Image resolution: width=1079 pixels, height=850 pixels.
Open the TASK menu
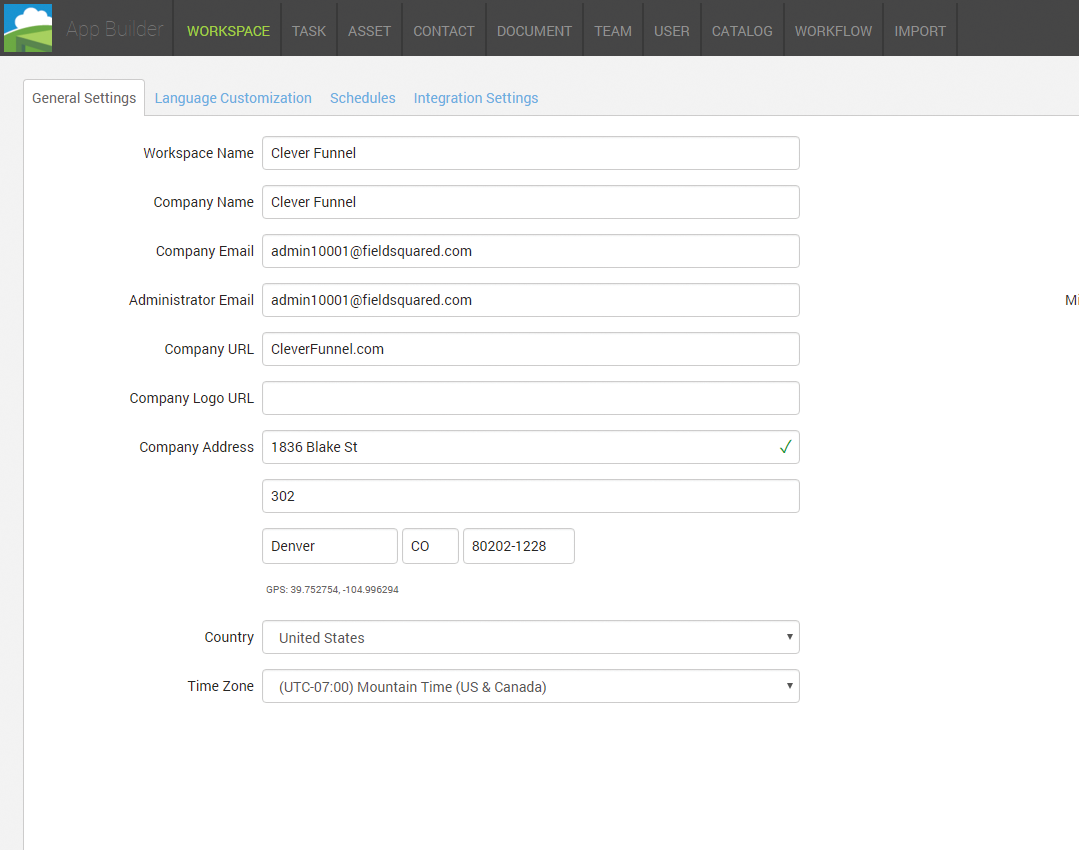point(309,31)
